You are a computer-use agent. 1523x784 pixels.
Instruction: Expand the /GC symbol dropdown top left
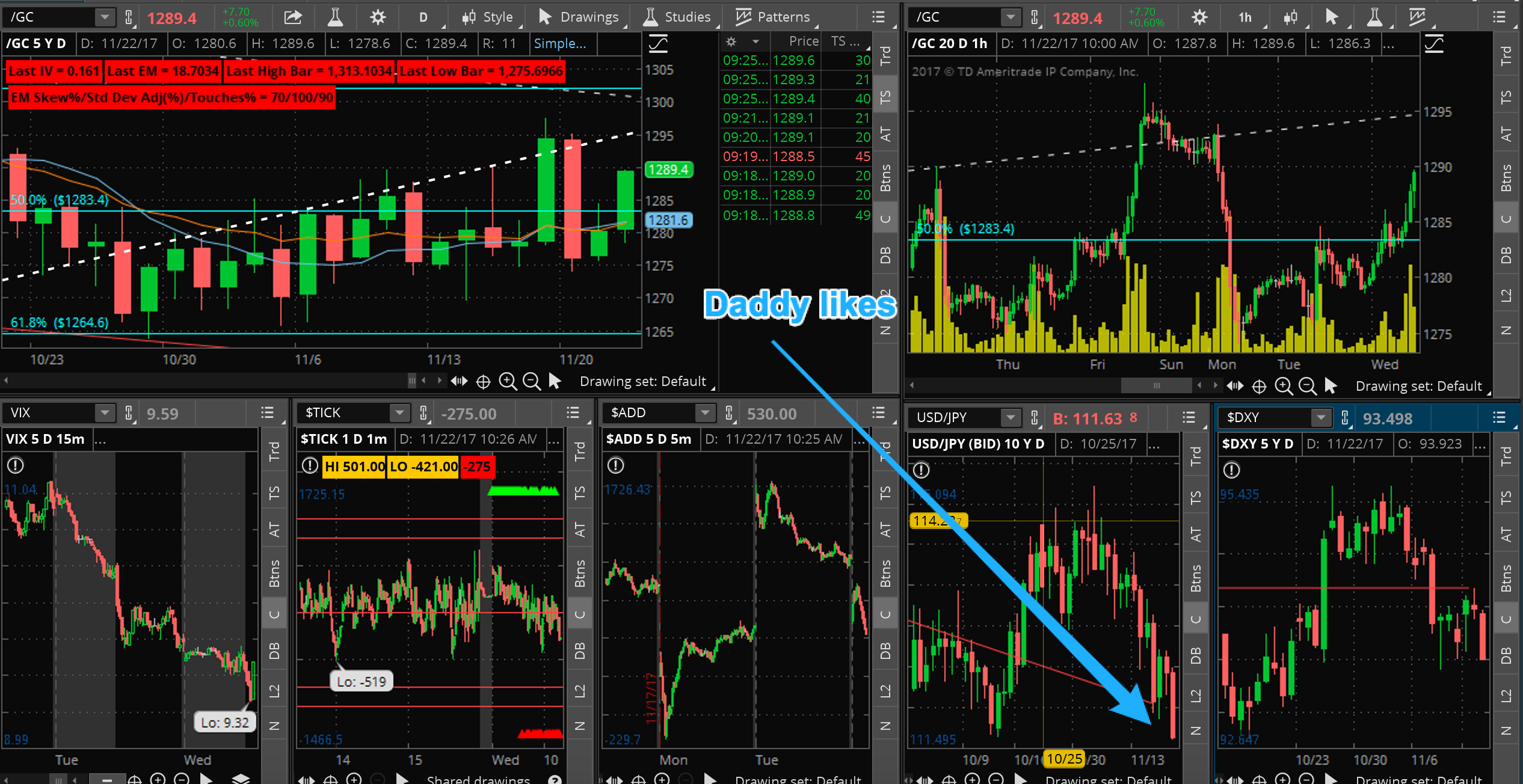[105, 17]
